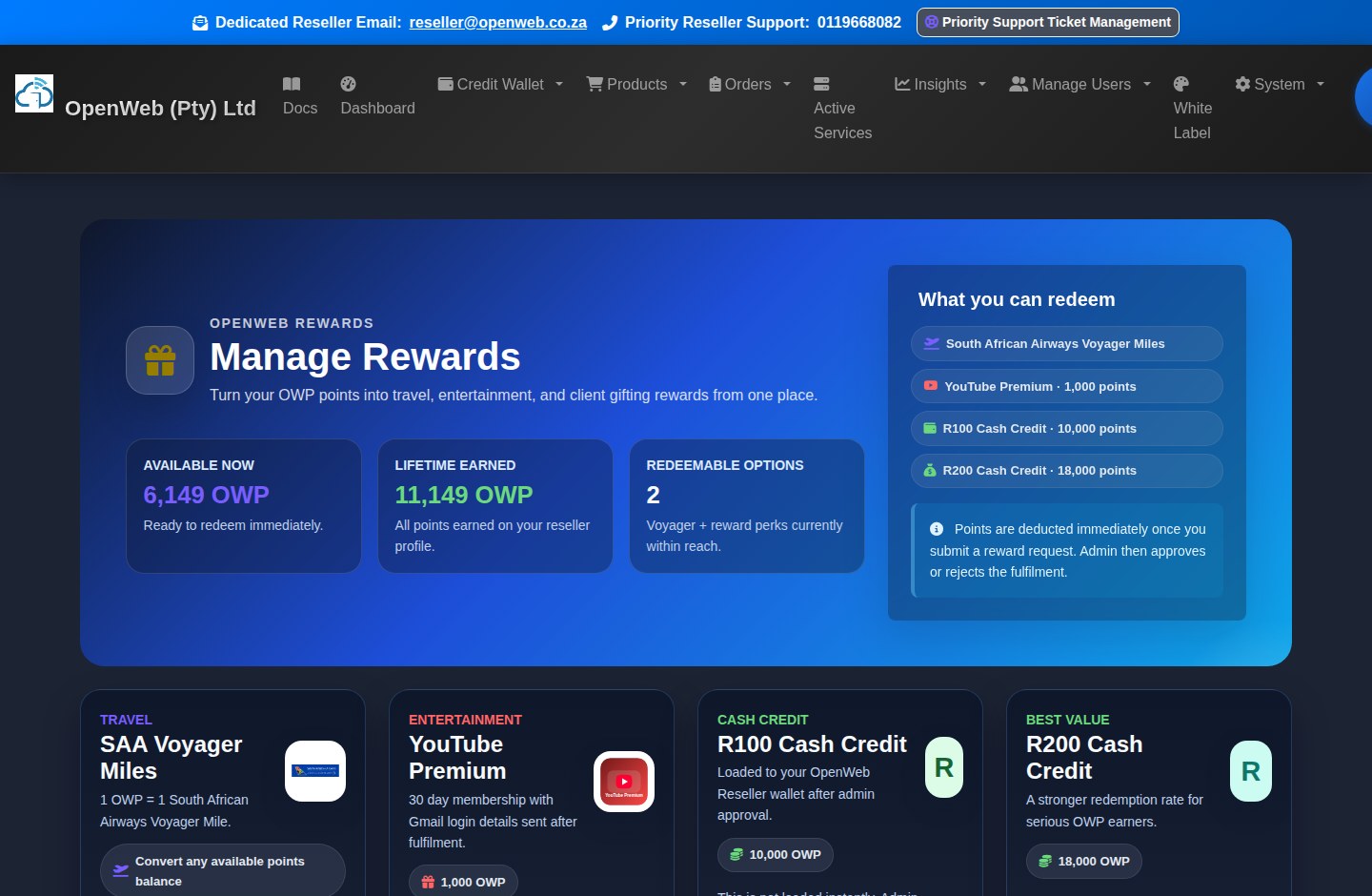The image size is (1372, 896).
Task: Click R200 Cash Credit 18,000 points pill
Action: [1067, 470]
